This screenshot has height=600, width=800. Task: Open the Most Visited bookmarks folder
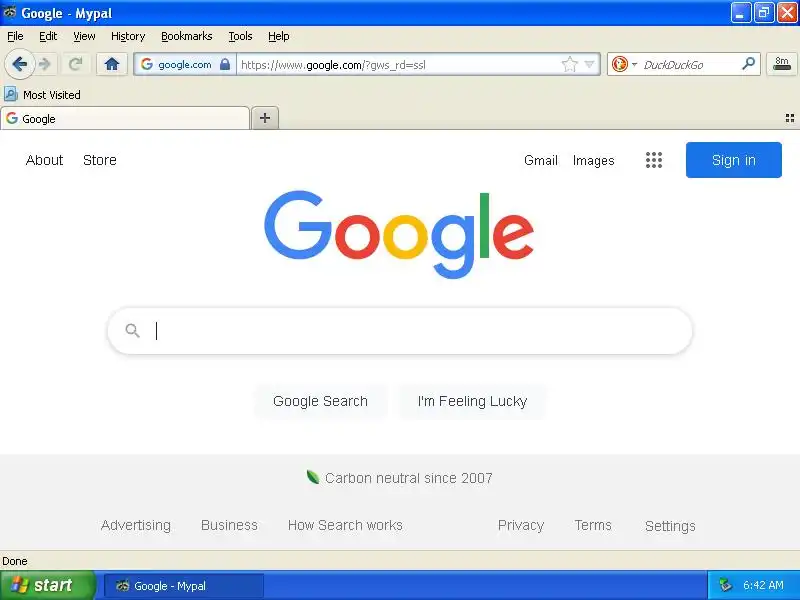42,94
